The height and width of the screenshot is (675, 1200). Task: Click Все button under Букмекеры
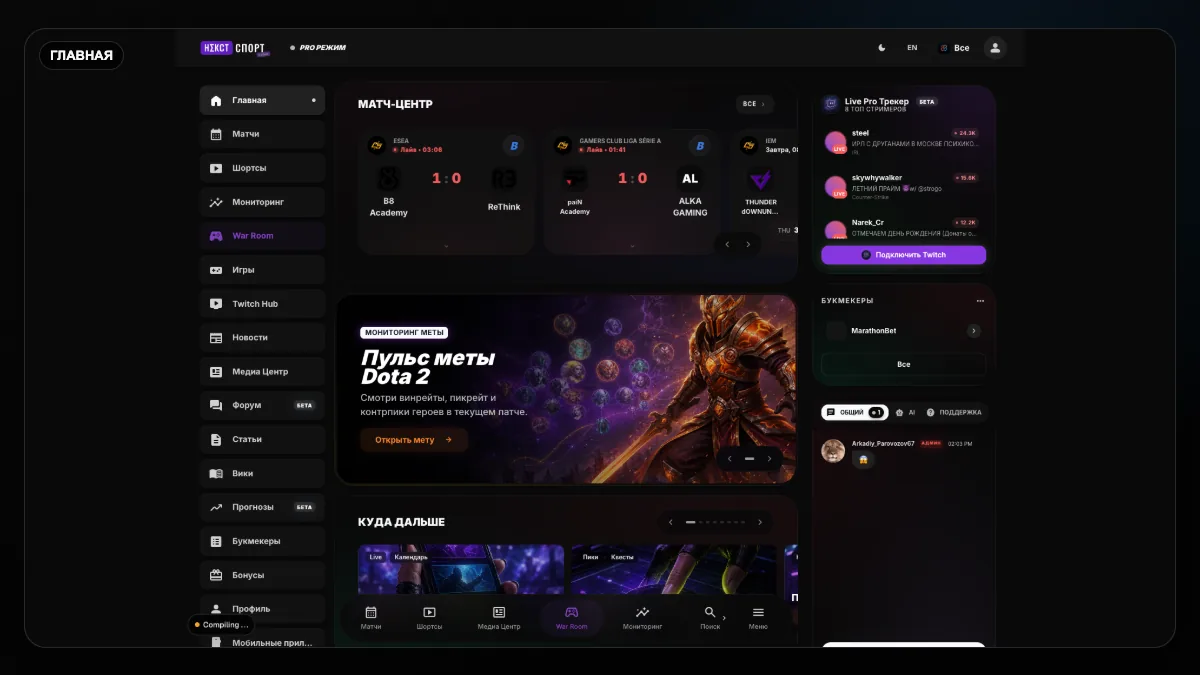pos(904,364)
